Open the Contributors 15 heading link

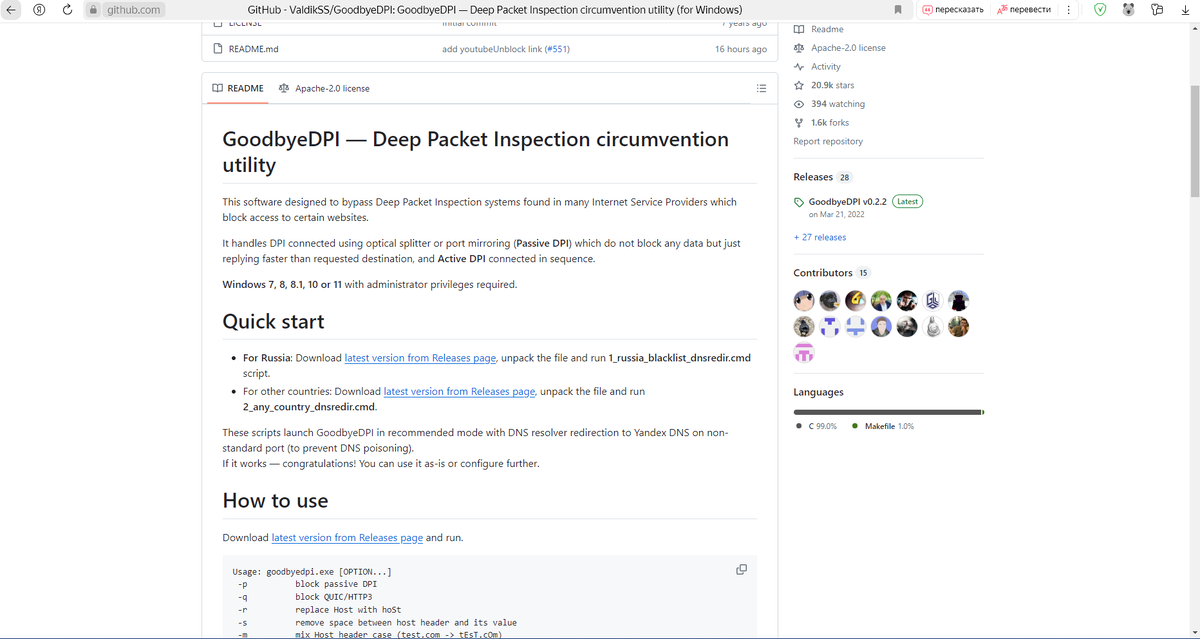[x=832, y=272]
